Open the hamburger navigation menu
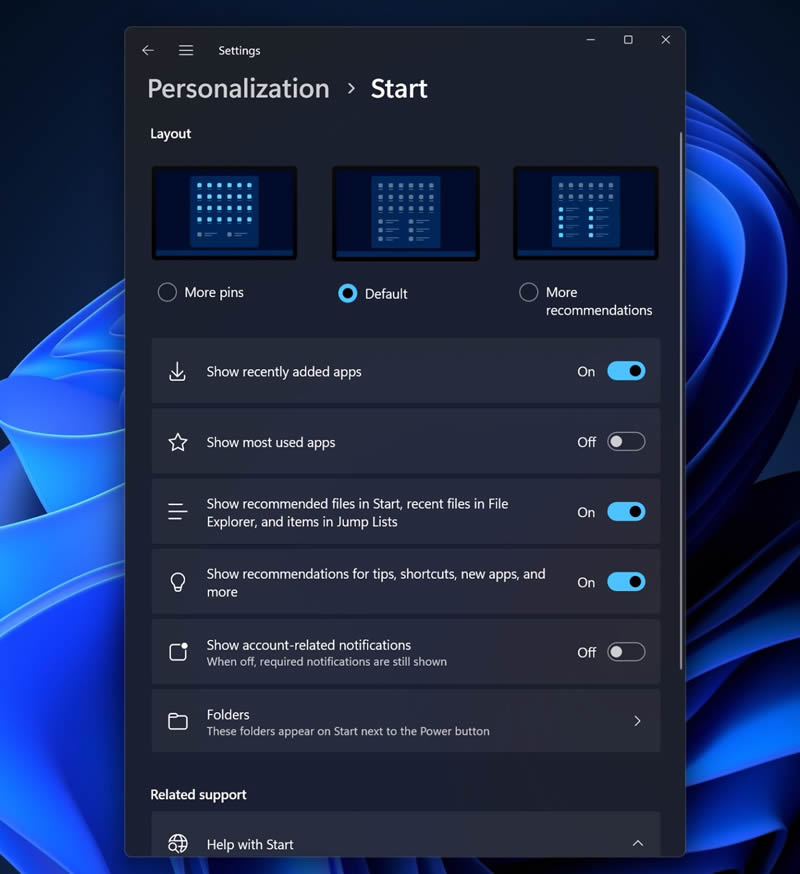The height and width of the screenshot is (874, 800). click(186, 50)
